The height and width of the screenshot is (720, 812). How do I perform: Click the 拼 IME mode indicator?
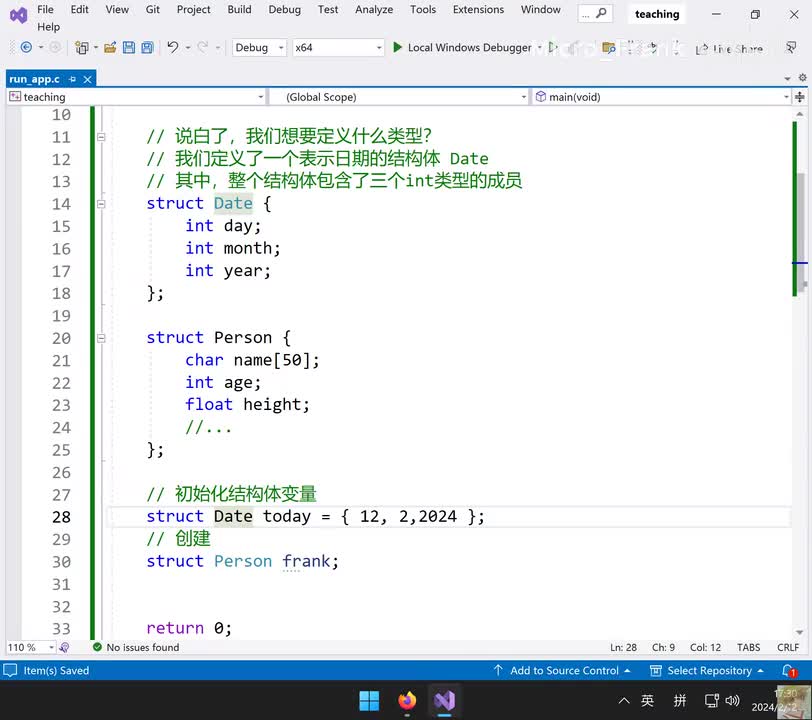[x=679, y=701]
